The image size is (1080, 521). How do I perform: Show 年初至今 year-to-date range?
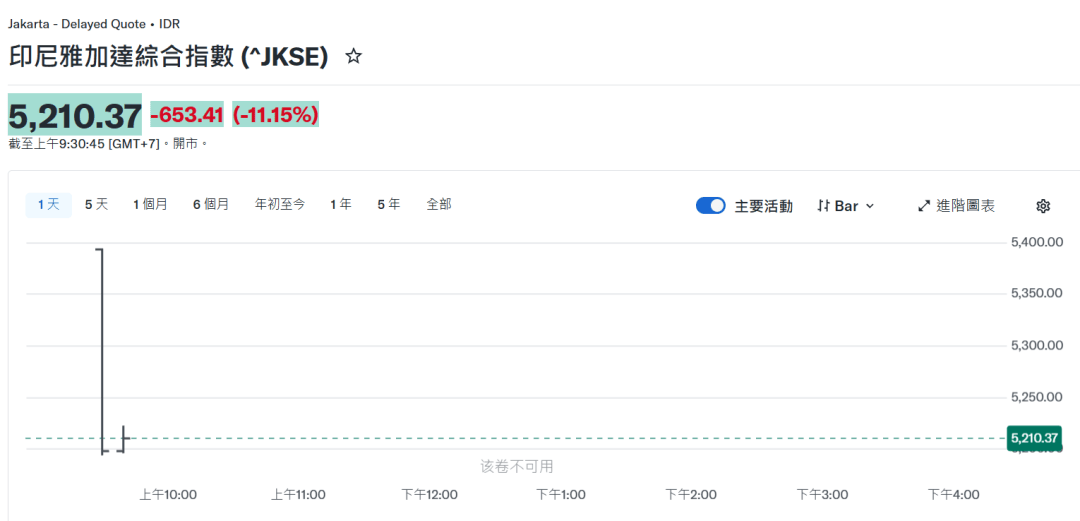coord(280,205)
